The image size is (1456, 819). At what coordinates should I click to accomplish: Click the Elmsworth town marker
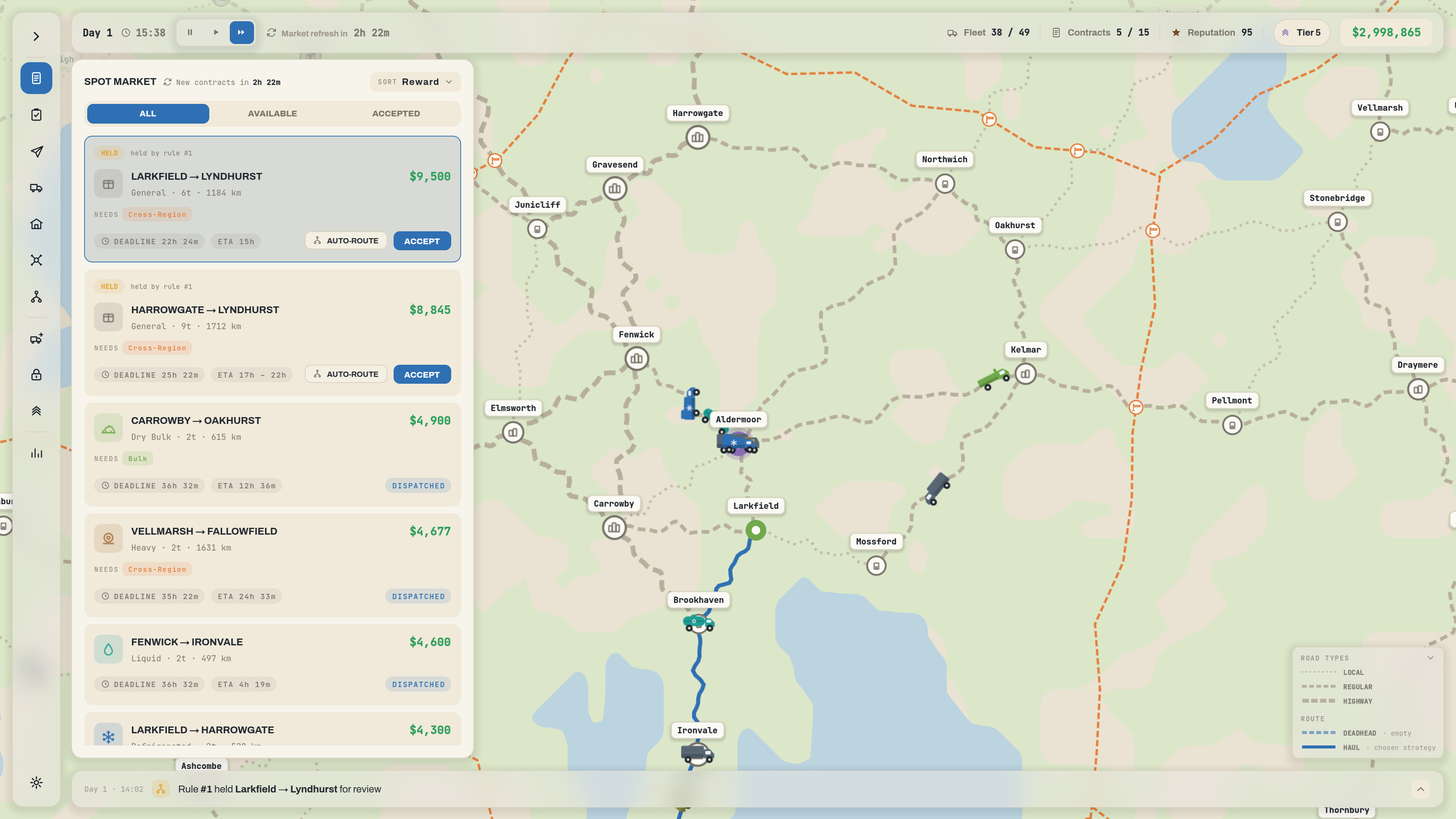click(513, 433)
